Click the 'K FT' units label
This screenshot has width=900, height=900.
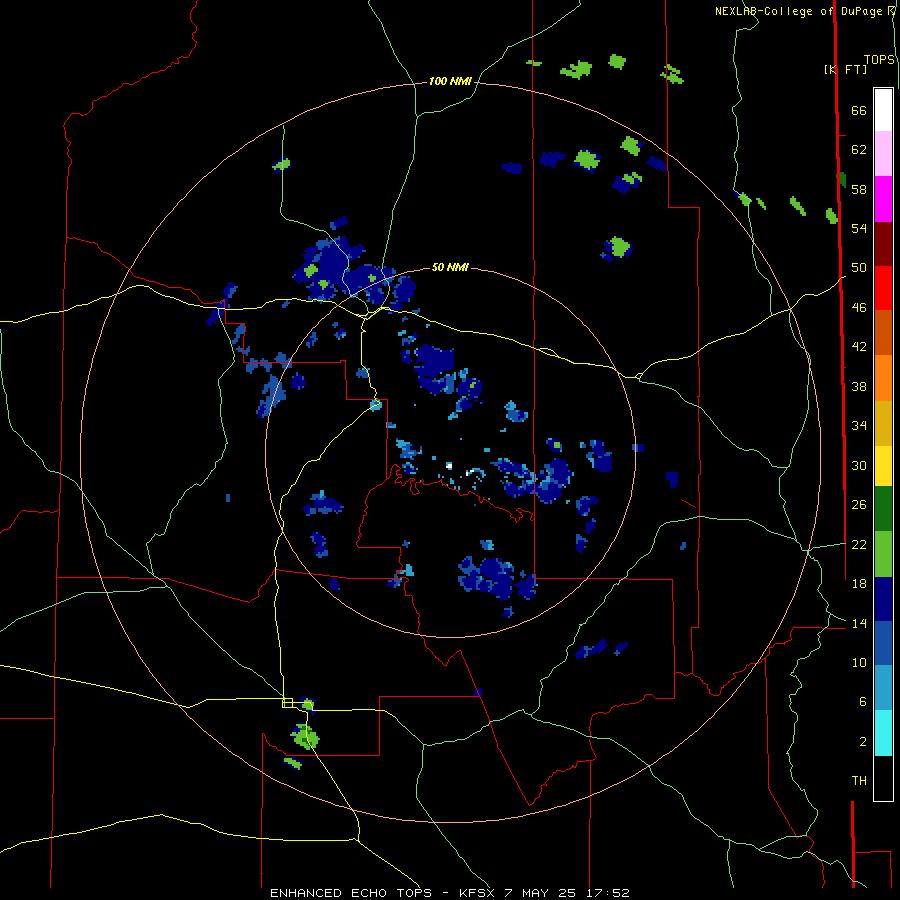pos(845,69)
